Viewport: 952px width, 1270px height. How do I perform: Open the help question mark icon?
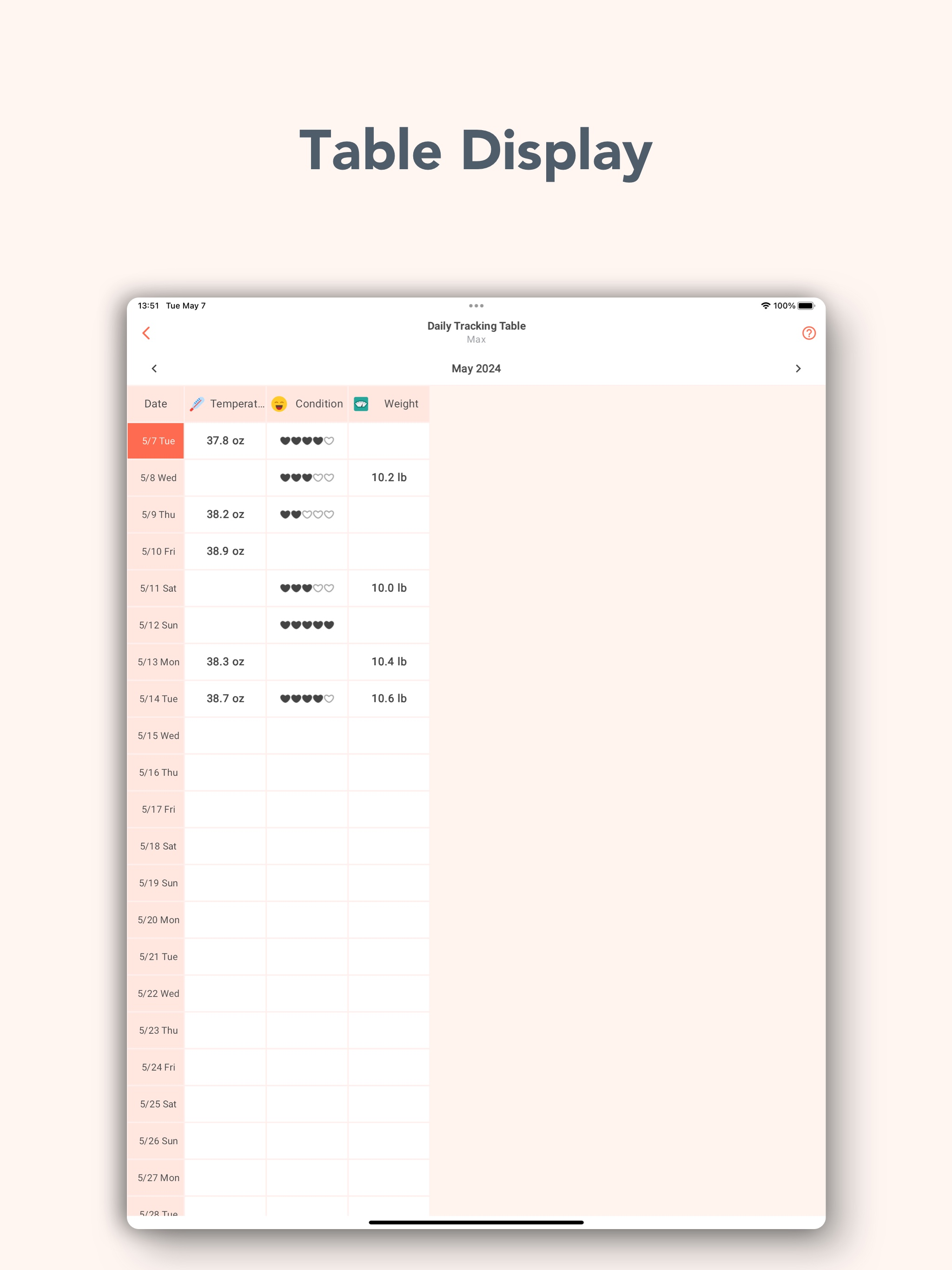(x=808, y=333)
